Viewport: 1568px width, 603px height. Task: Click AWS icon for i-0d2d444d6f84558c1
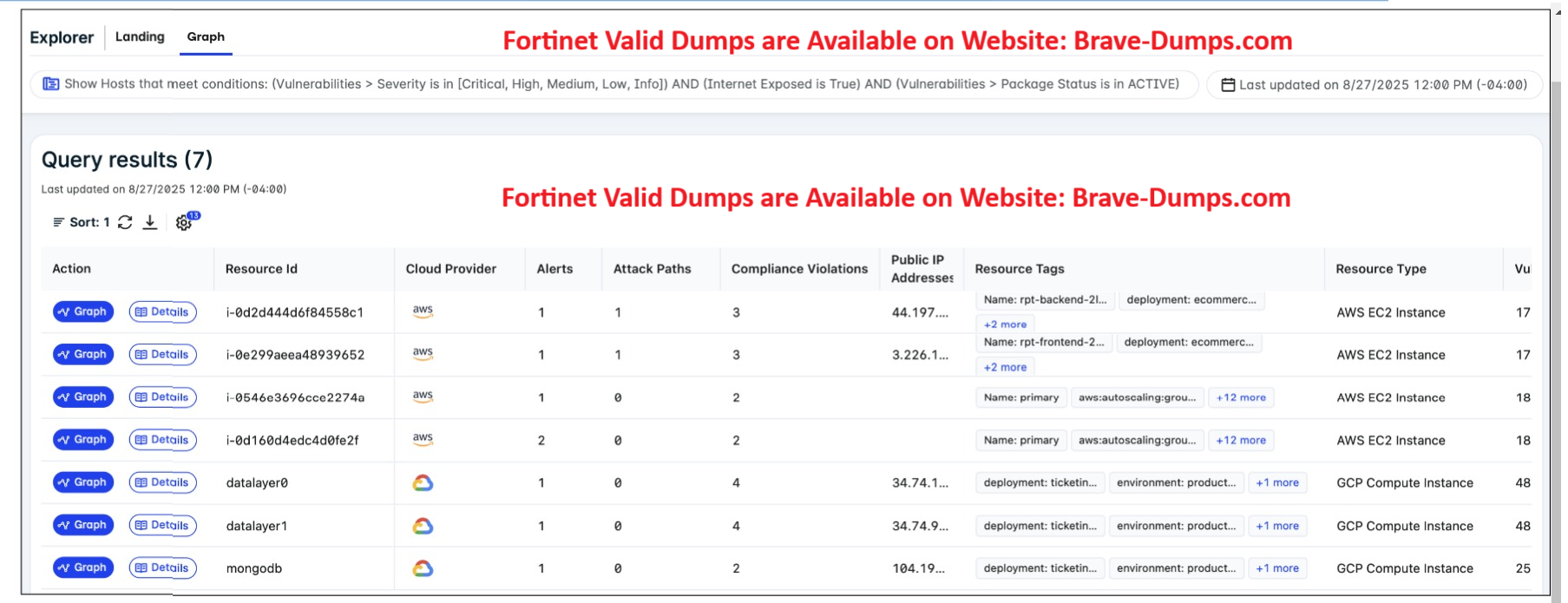pos(423,311)
